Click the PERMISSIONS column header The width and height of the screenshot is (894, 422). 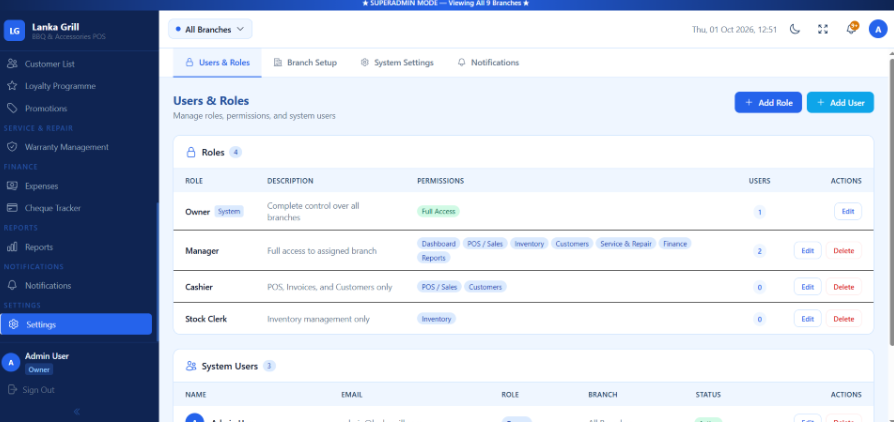[440, 181]
